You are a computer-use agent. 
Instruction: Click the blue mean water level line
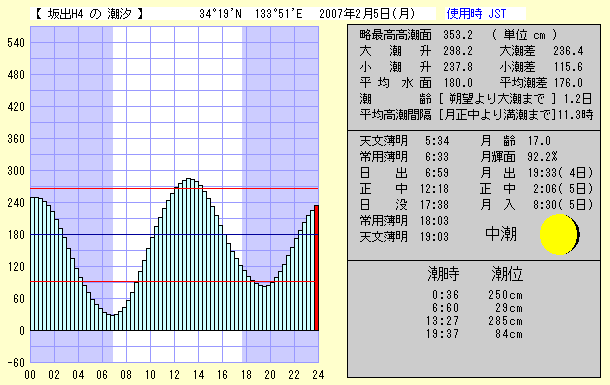click(174, 234)
